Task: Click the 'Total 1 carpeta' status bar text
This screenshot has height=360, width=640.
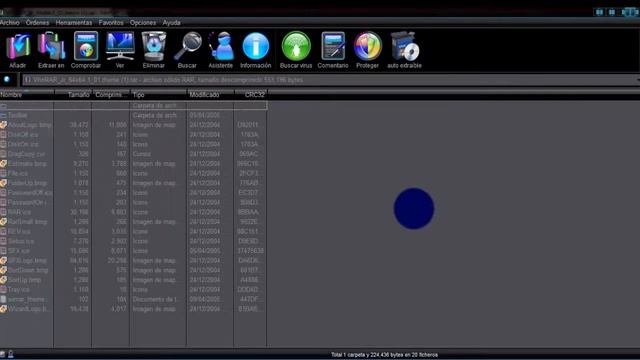Action: [x=384, y=355]
